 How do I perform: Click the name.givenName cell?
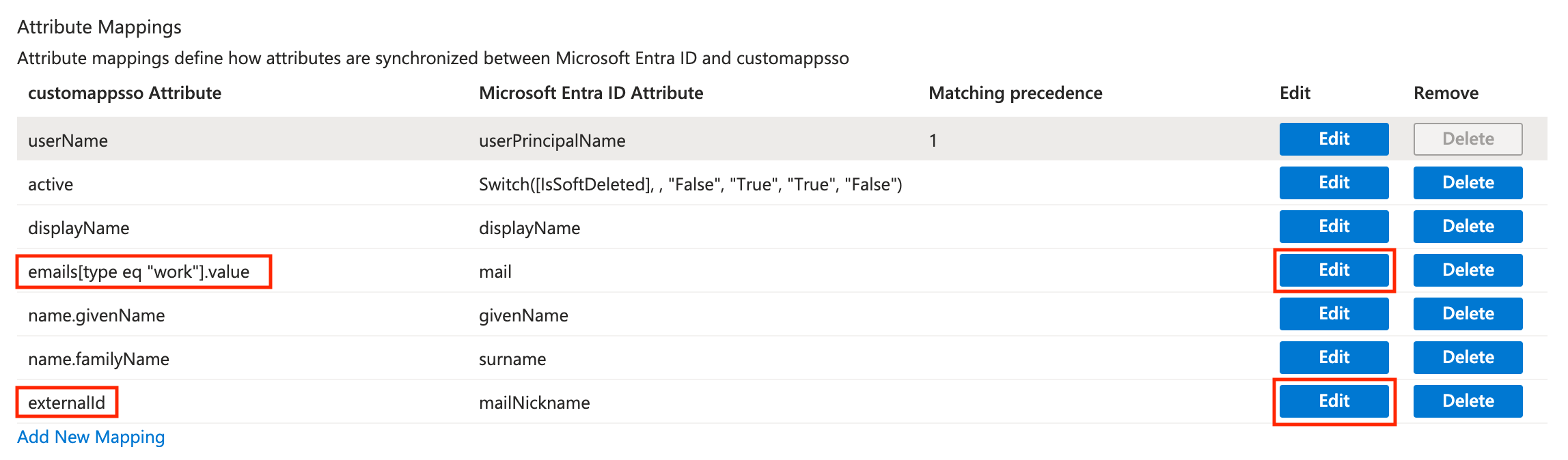pyautogui.click(x=96, y=315)
